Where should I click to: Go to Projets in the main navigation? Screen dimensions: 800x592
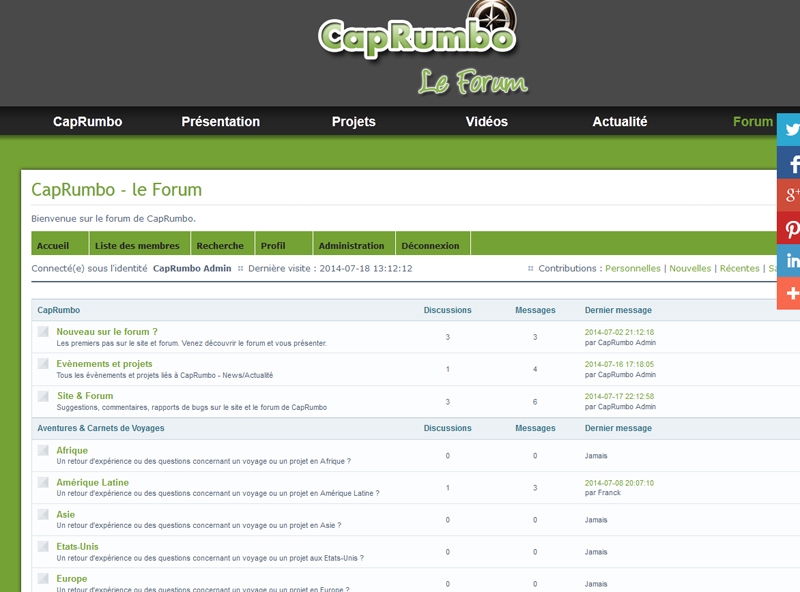353,122
